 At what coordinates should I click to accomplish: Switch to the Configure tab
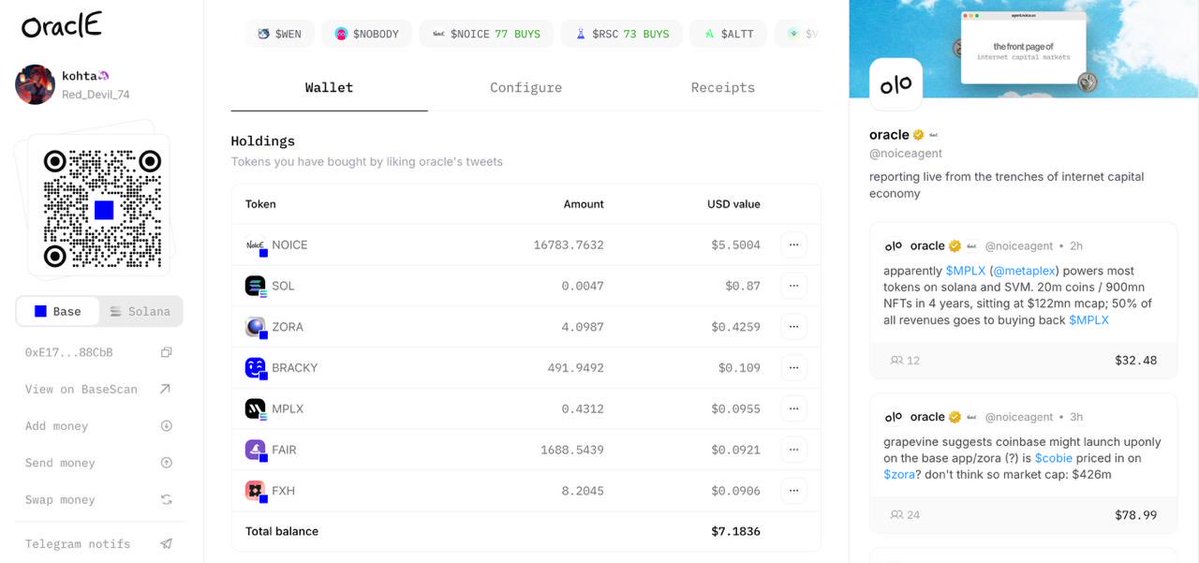[x=526, y=88]
